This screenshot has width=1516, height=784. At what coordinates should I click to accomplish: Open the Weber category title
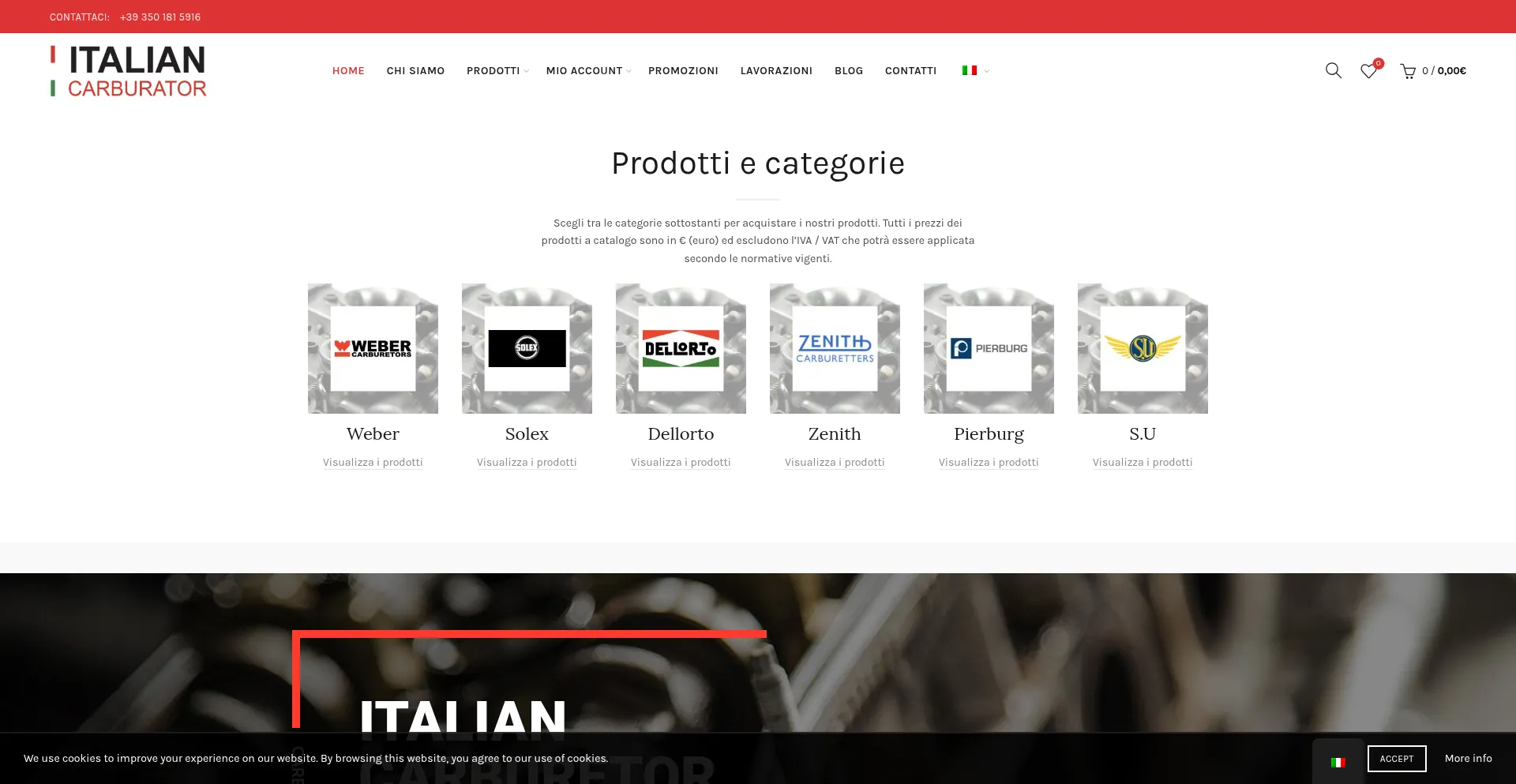(373, 433)
